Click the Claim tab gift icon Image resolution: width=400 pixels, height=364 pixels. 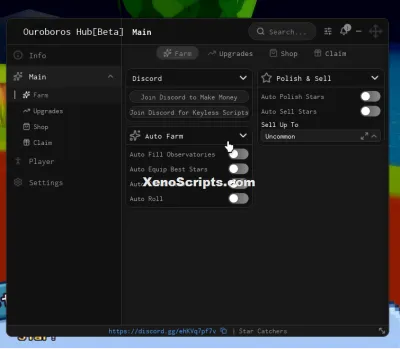[318, 53]
